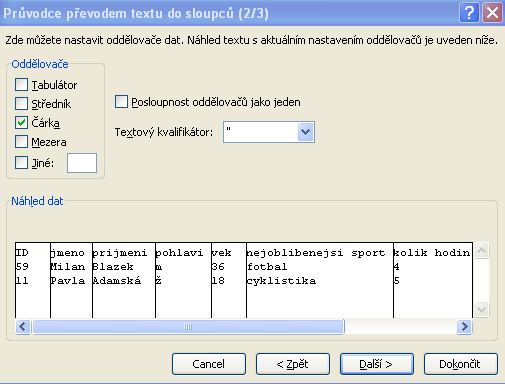Finish the wizard with Dokončit
This screenshot has width=505, height=384.
pos(461,364)
